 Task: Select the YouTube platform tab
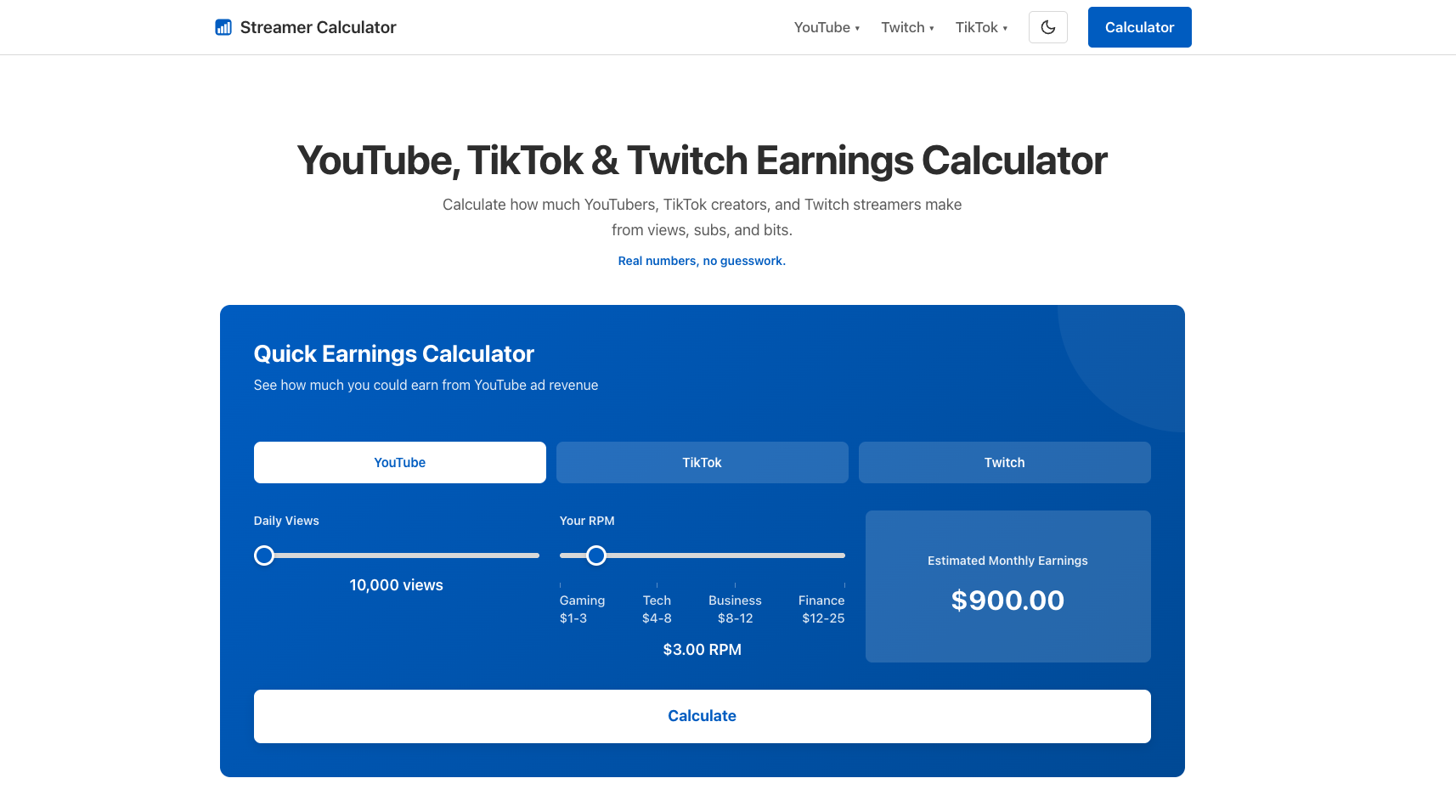[x=399, y=462]
